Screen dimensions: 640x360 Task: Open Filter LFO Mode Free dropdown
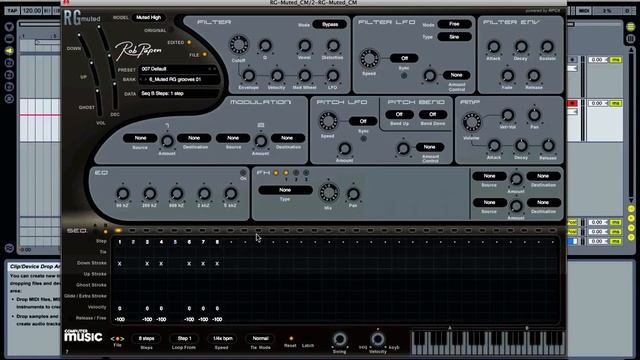point(454,24)
